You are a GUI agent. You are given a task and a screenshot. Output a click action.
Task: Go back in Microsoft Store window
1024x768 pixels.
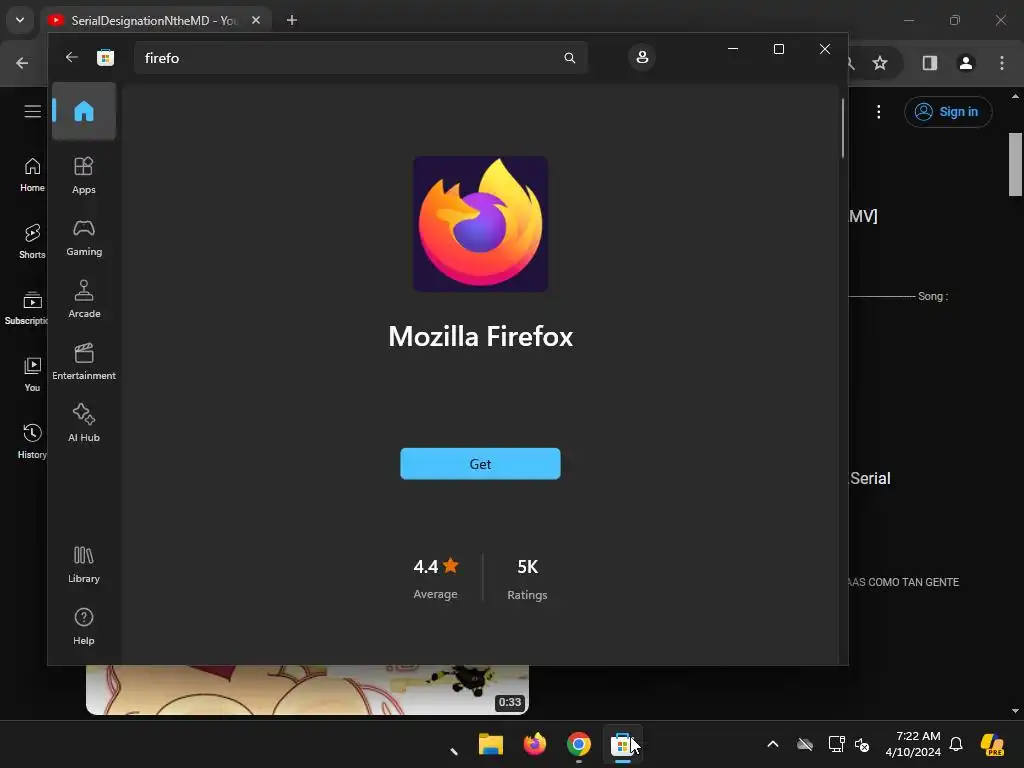click(72, 57)
